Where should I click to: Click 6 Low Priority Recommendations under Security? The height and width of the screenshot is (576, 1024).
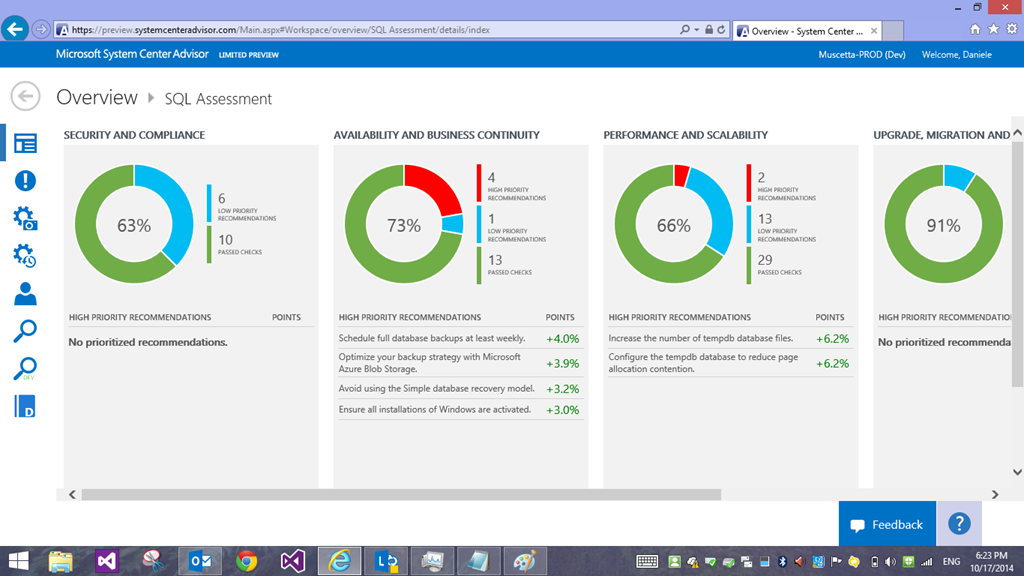pyautogui.click(x=242, y=205)
